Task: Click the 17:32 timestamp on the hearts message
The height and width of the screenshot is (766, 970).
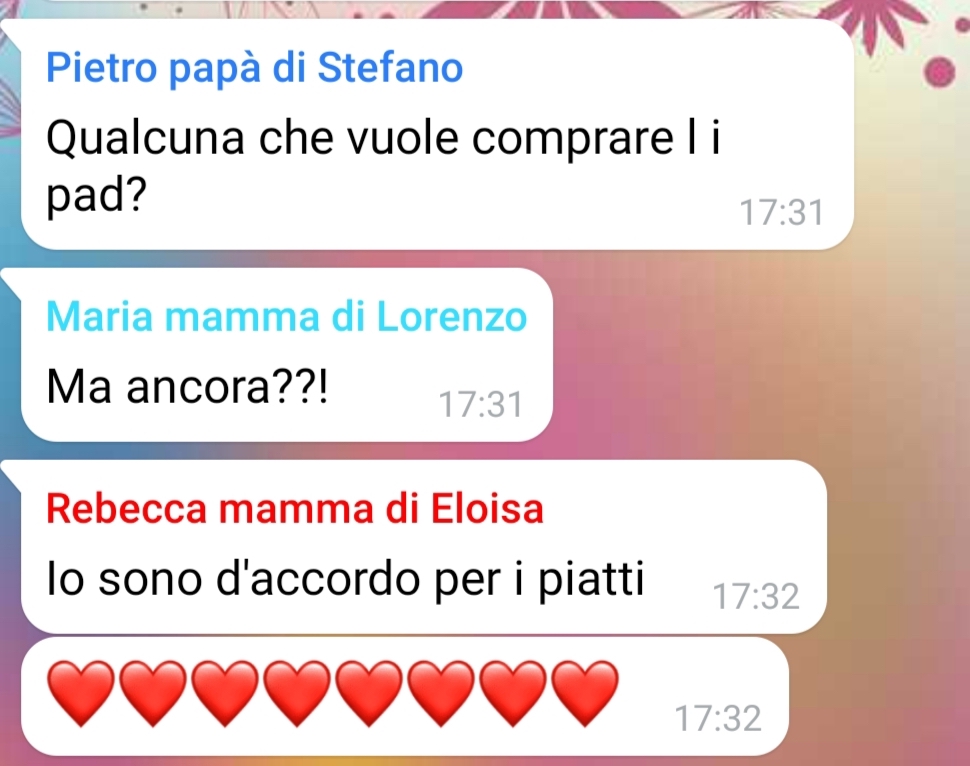Action: coord(718,719)
